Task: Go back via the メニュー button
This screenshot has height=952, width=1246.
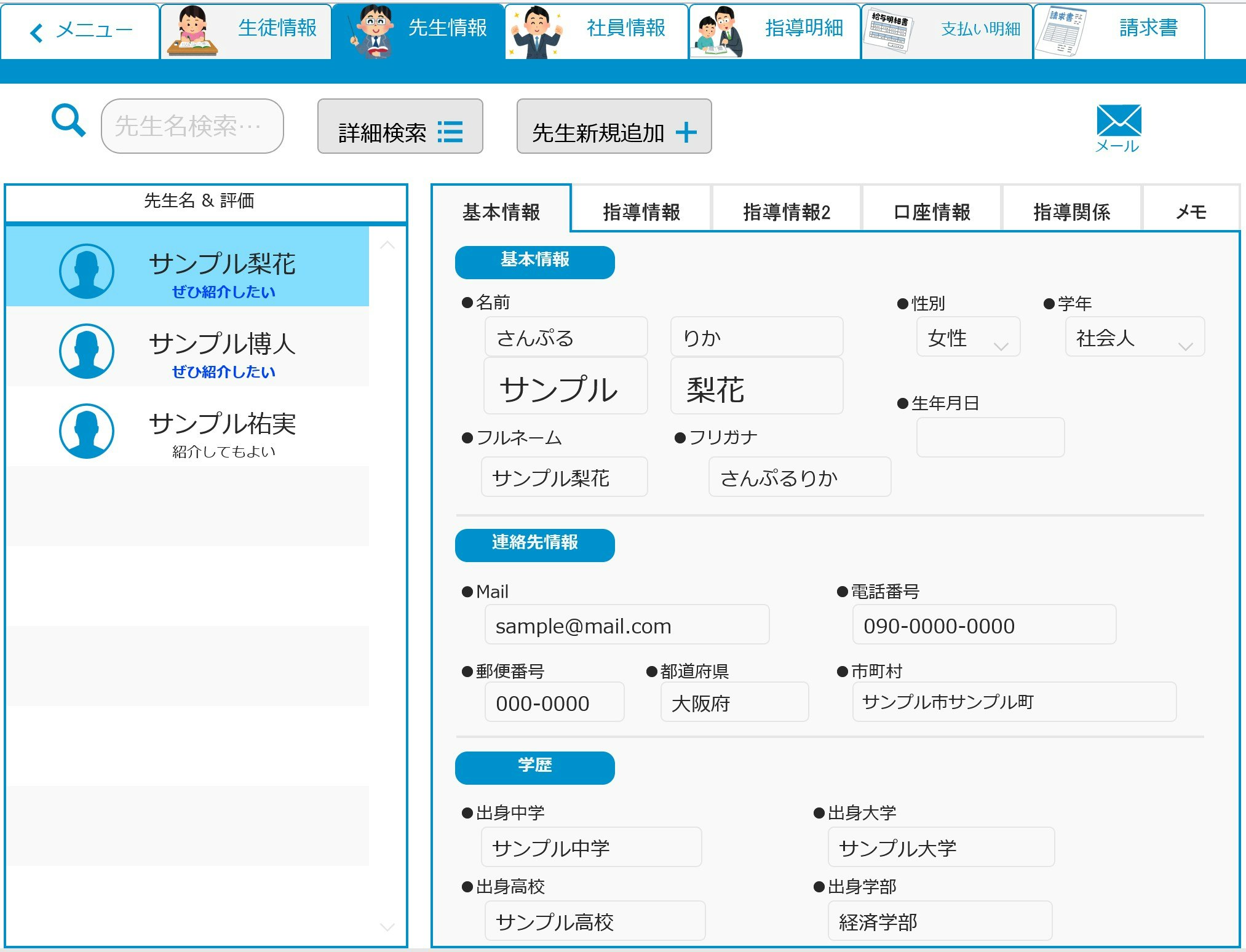Action: coord(81,31)
